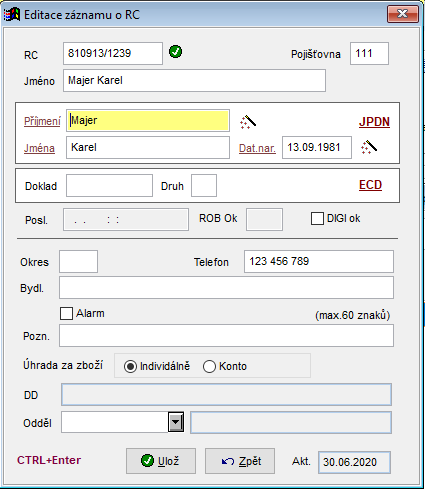Click the Bydl. address field

226,287
